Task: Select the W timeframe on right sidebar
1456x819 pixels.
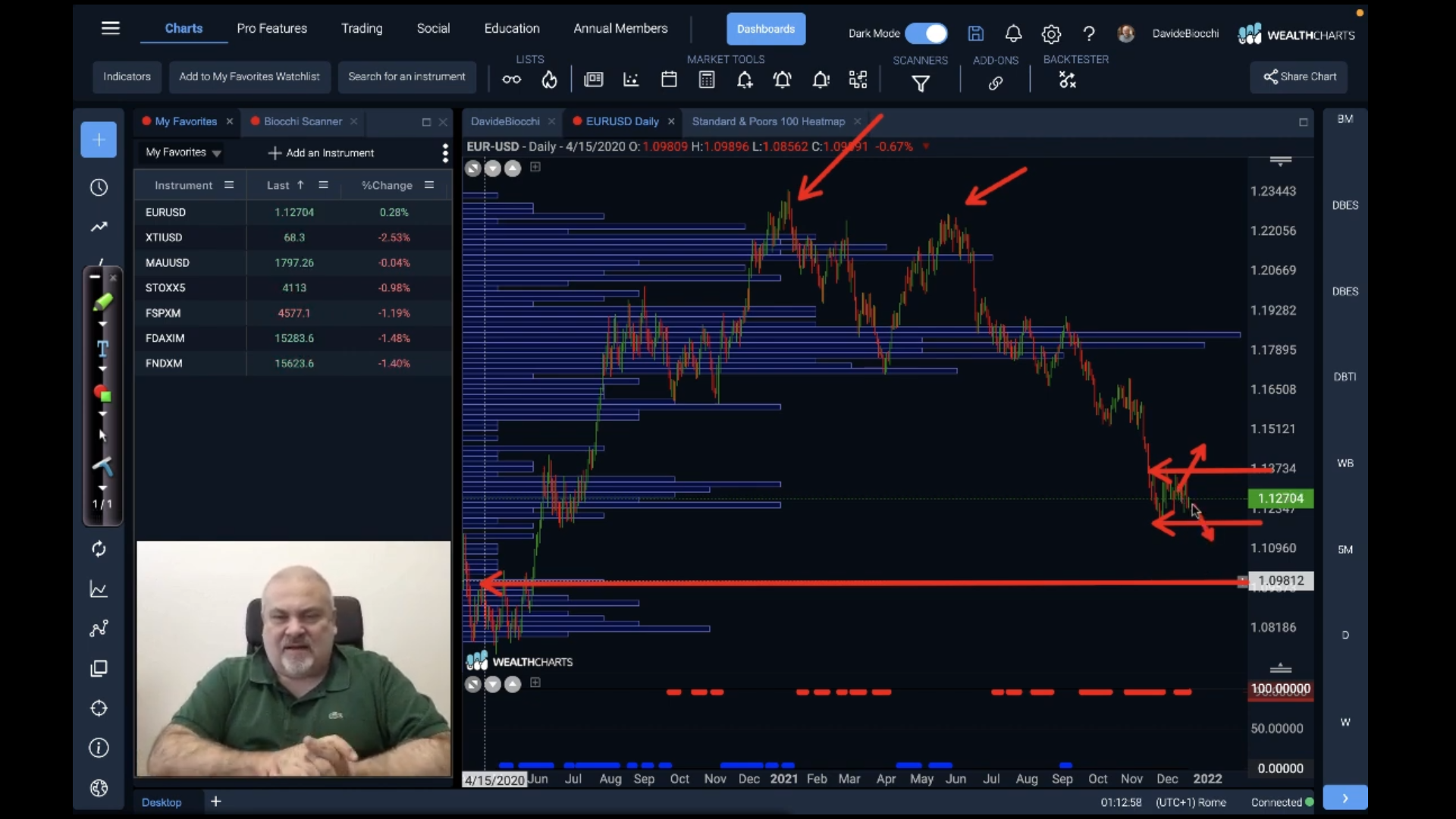Action: click(1345, 722)
